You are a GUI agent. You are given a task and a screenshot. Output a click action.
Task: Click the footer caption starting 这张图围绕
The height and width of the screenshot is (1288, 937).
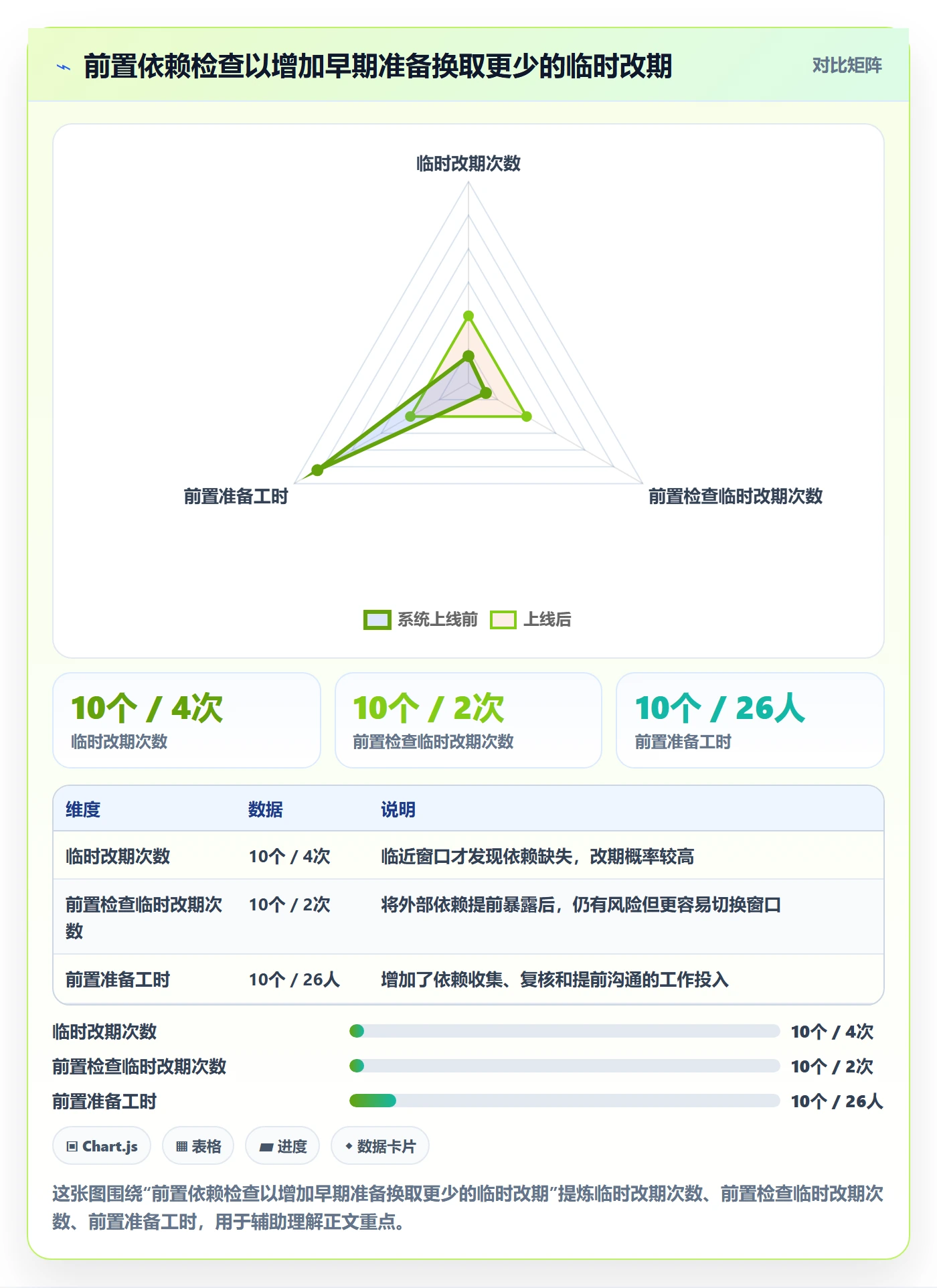pos(468,1207)
